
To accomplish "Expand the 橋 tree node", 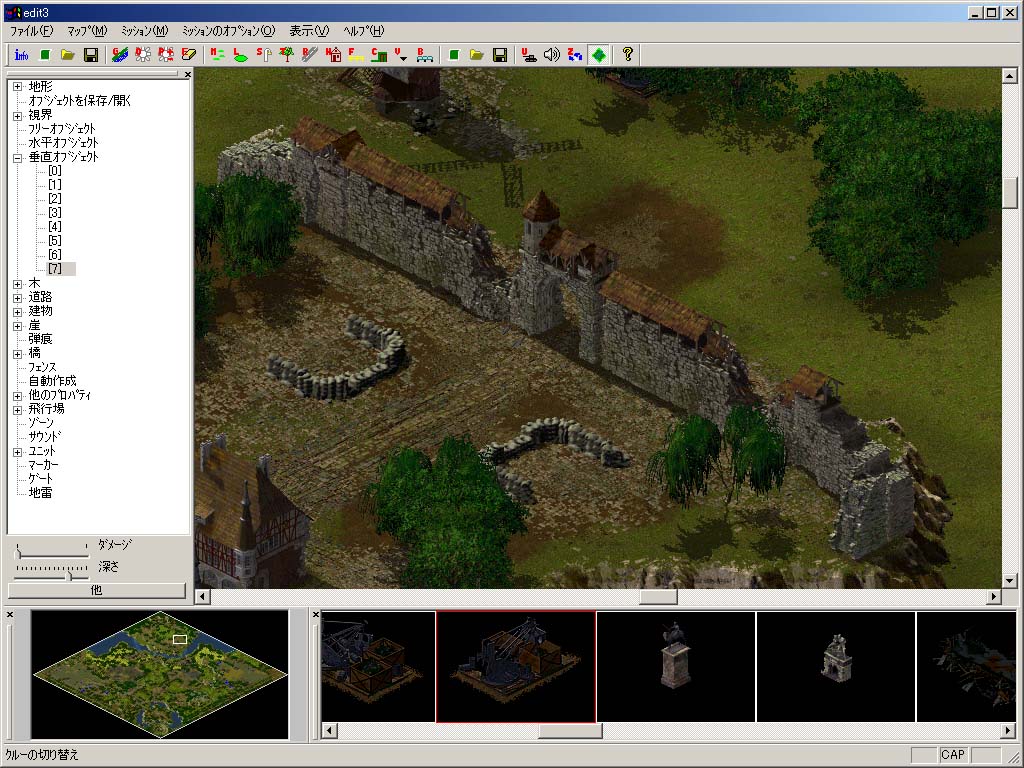I will (x=18, y=354).
